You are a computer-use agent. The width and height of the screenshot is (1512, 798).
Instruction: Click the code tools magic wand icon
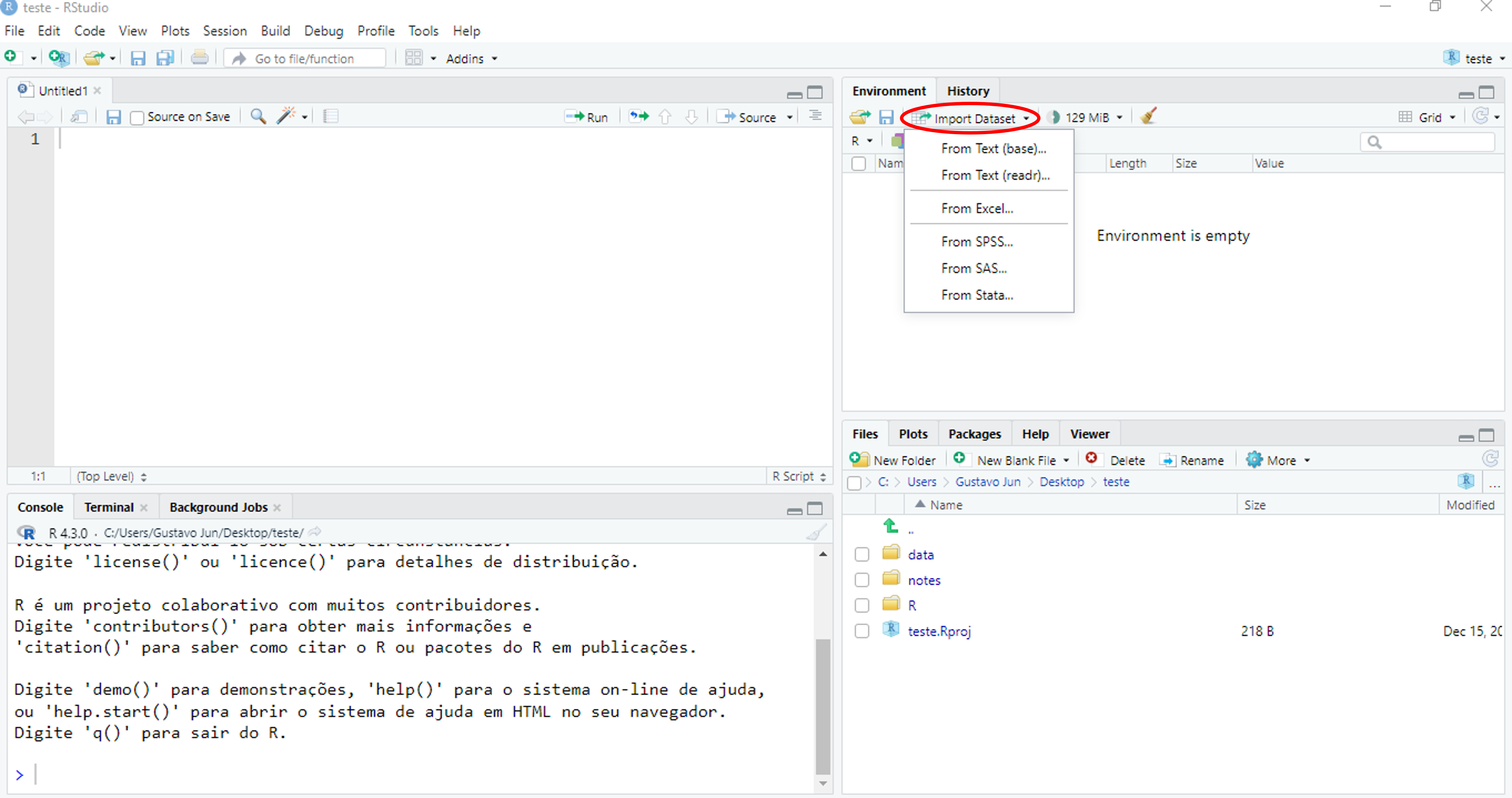point(286,115)
